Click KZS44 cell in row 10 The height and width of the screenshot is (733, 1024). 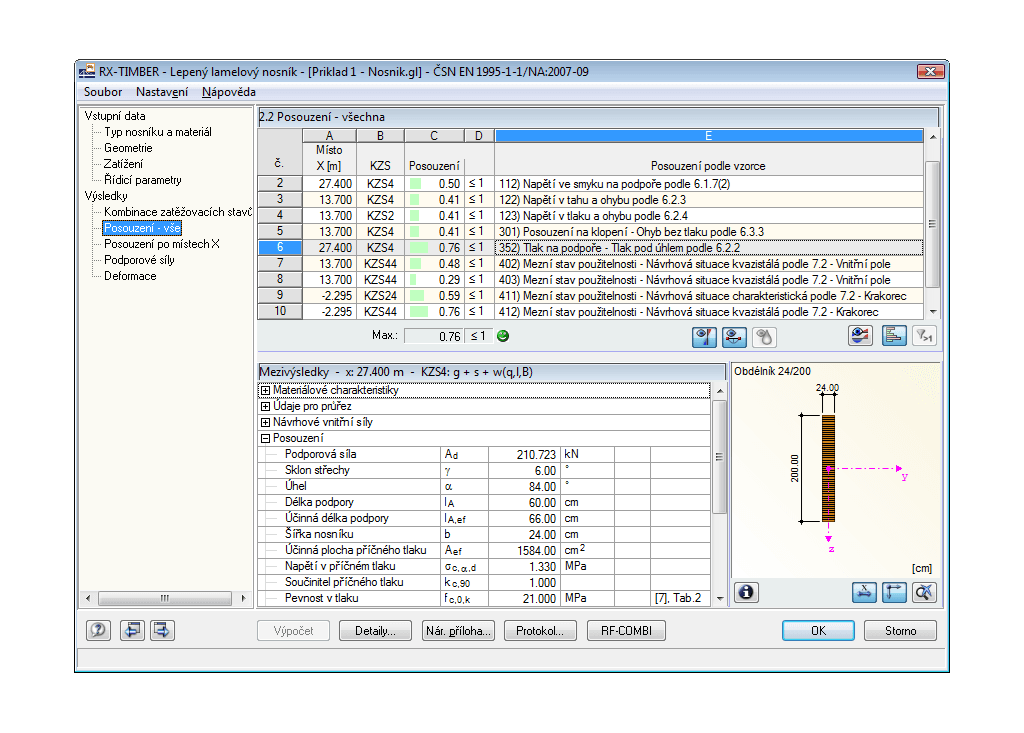point(380,312)
